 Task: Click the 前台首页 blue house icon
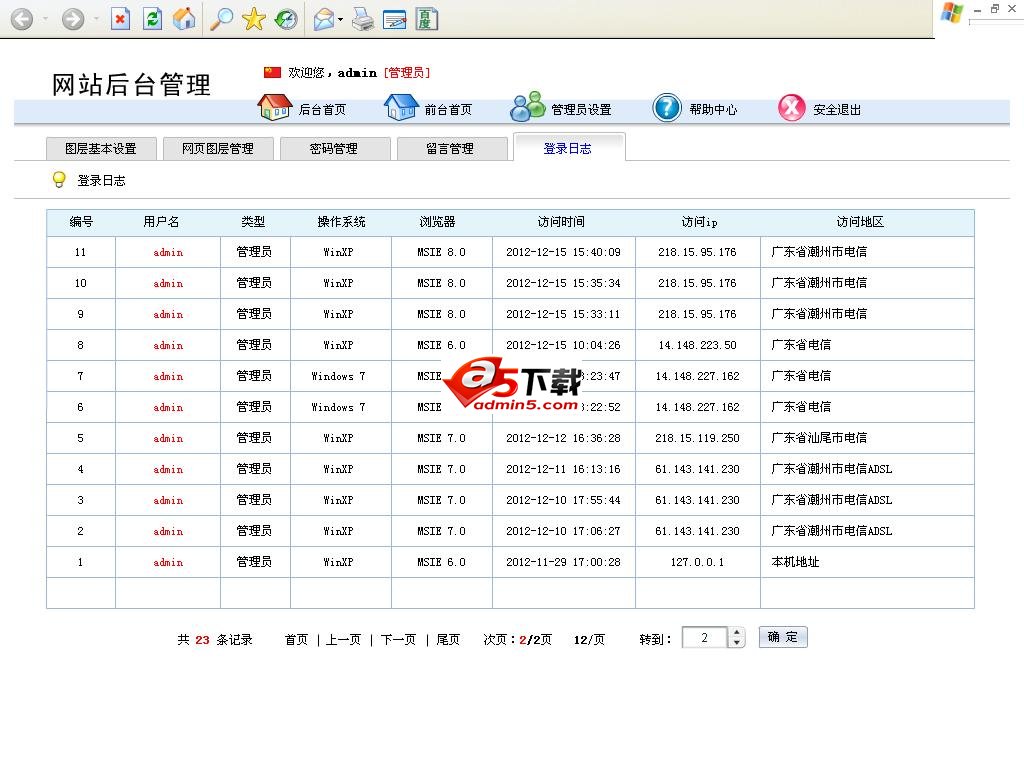click(401, 107)
